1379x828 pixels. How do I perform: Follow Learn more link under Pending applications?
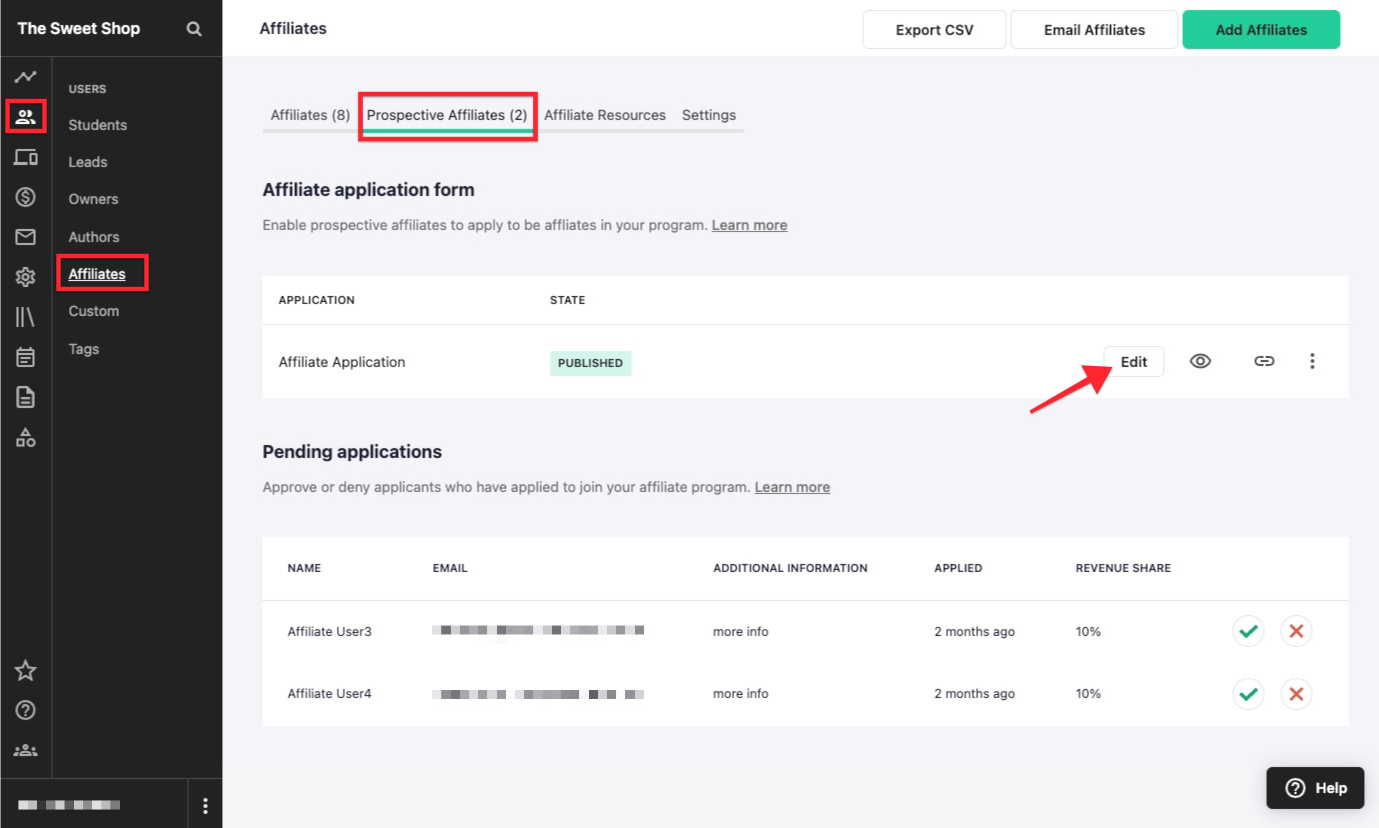(792, 487)
